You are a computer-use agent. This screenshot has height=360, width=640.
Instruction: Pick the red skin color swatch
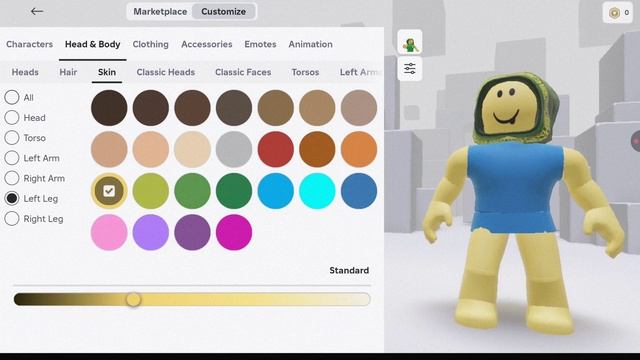[x=276, y=149]
